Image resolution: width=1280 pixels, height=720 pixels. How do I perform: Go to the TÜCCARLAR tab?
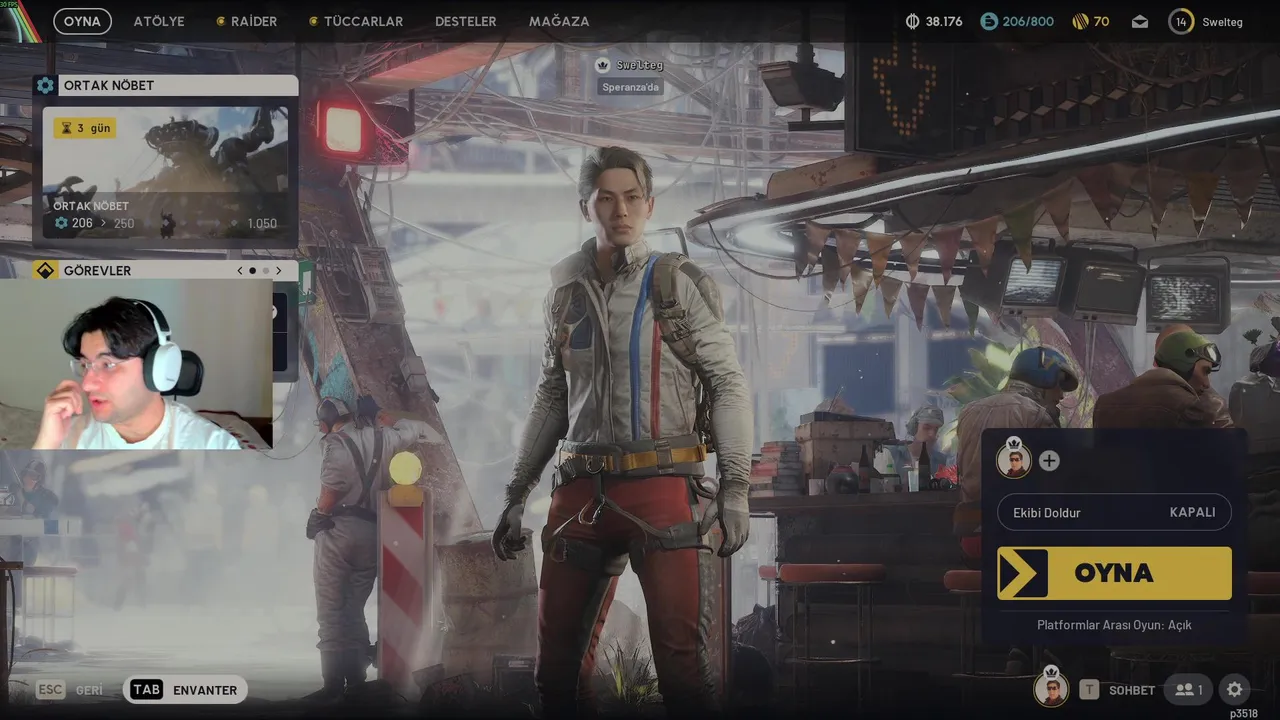click(356, 21)
